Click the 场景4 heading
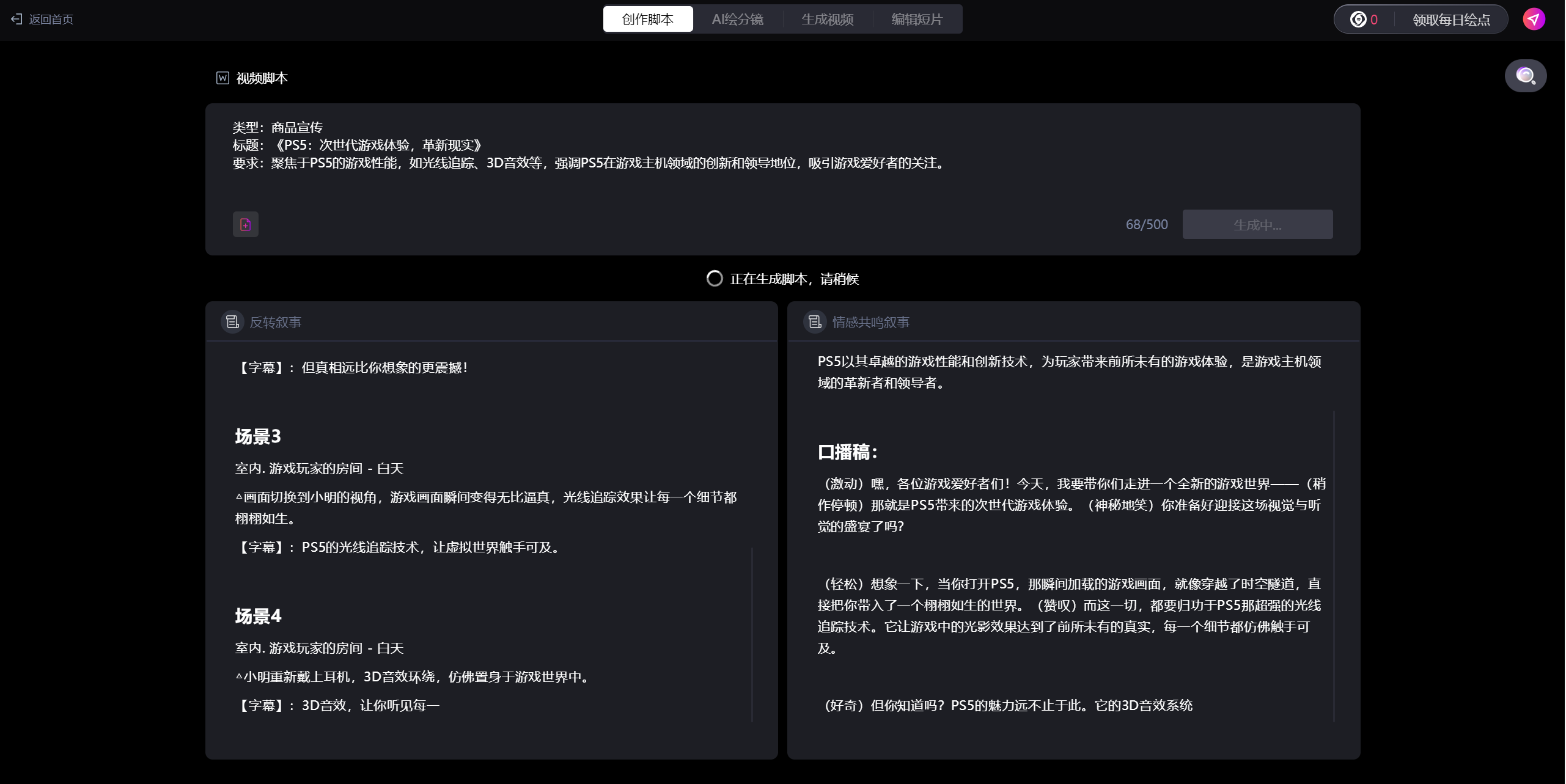The height and width of the screenshot is (784, 1566). pyautogui.click(x=258, y=616)
